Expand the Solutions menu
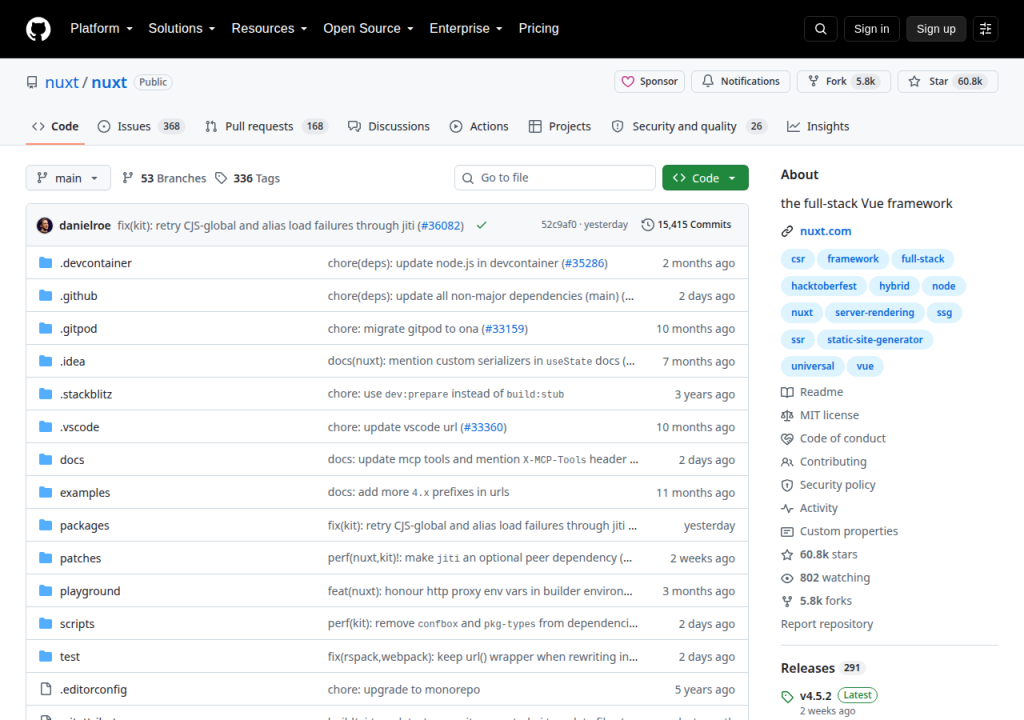The image size is (1024, 720). pyautogui.click(x=182, y=29)
